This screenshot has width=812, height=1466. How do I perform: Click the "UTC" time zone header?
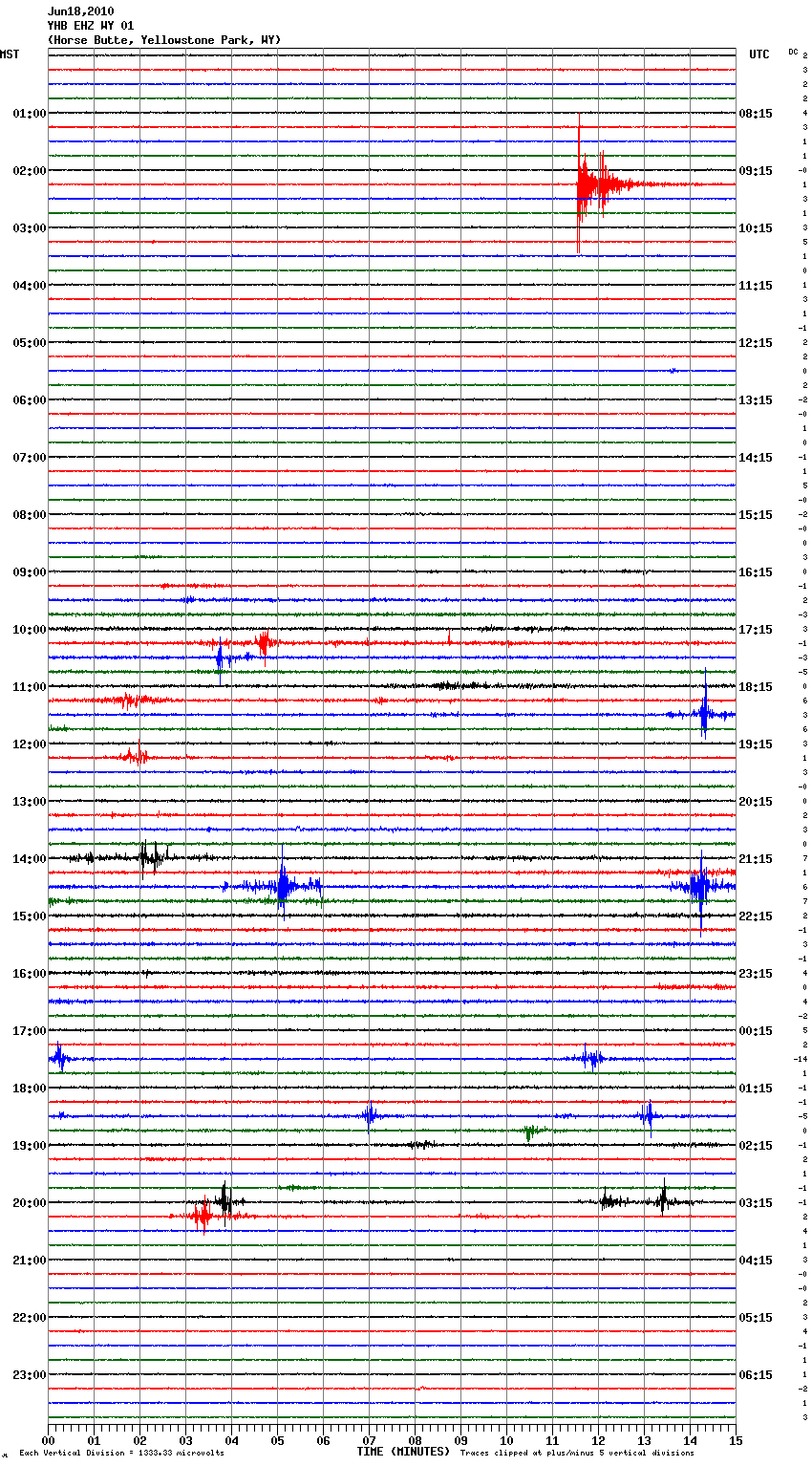759,54
